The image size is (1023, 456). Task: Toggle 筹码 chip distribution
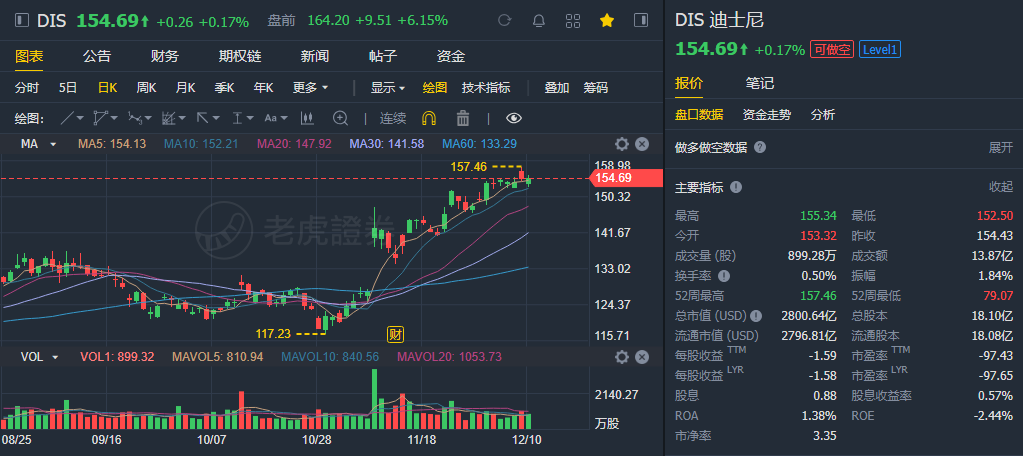coord(595,87)
